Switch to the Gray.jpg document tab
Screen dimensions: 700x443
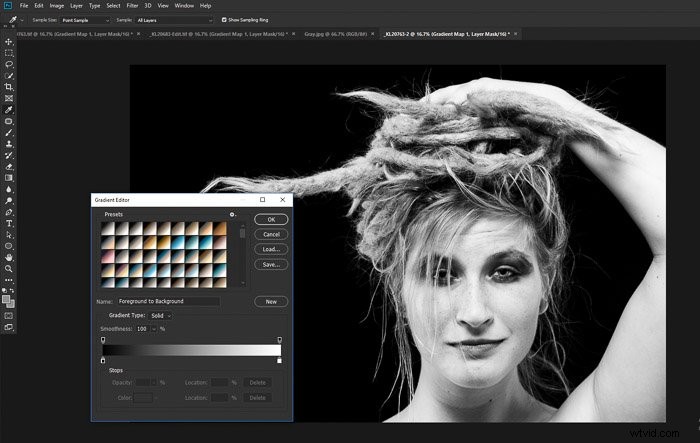[335, 34]
